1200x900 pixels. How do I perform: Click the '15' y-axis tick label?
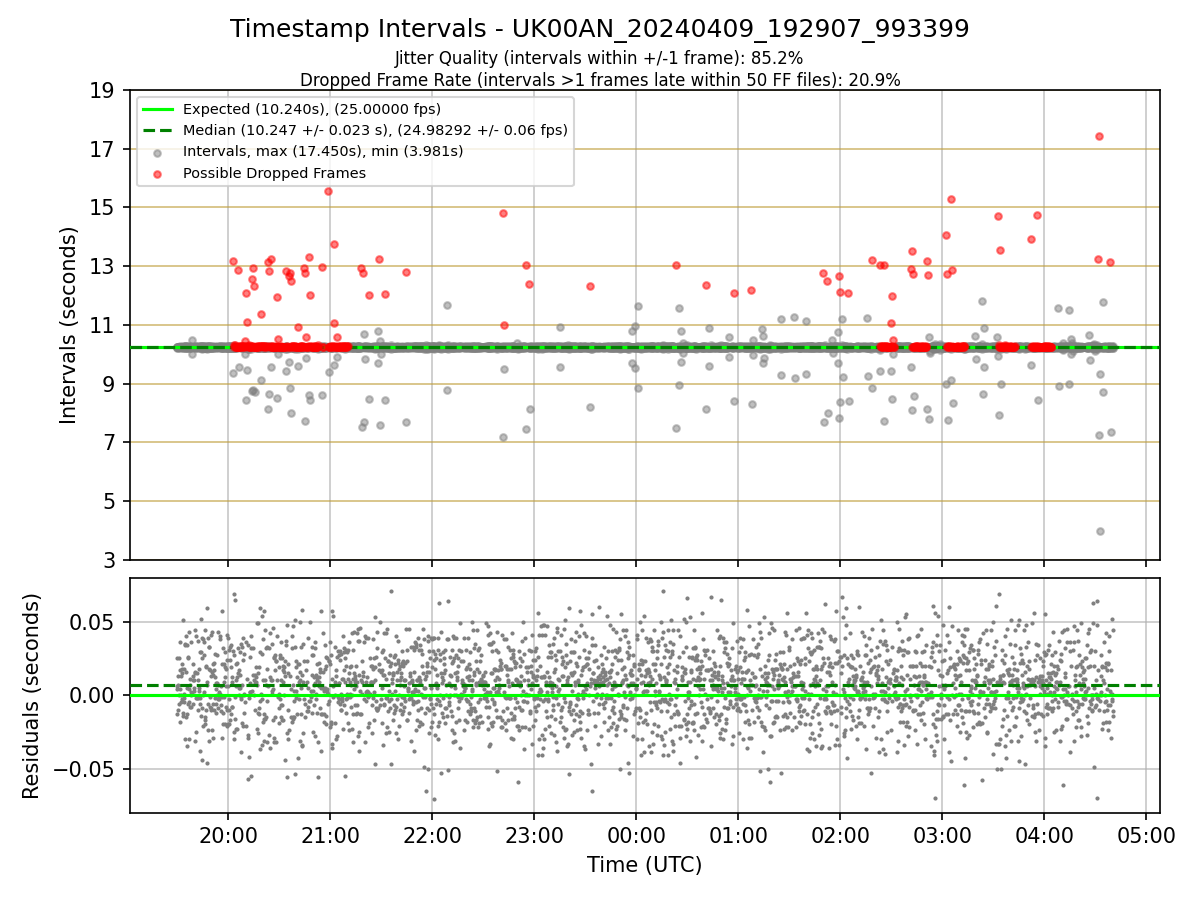[x=103, y=208]
